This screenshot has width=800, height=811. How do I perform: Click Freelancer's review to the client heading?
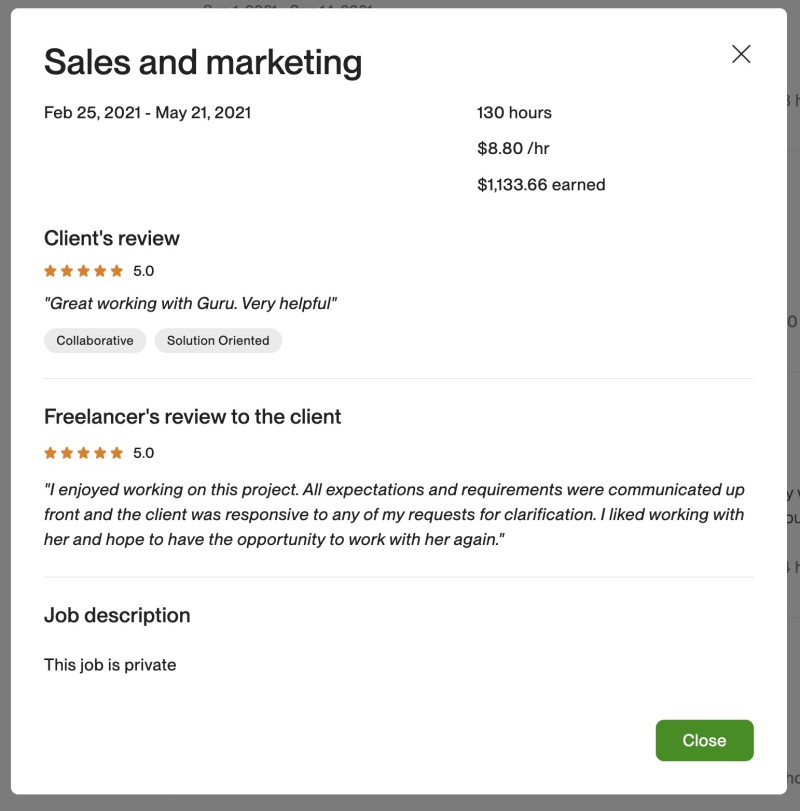pos(193,417)
